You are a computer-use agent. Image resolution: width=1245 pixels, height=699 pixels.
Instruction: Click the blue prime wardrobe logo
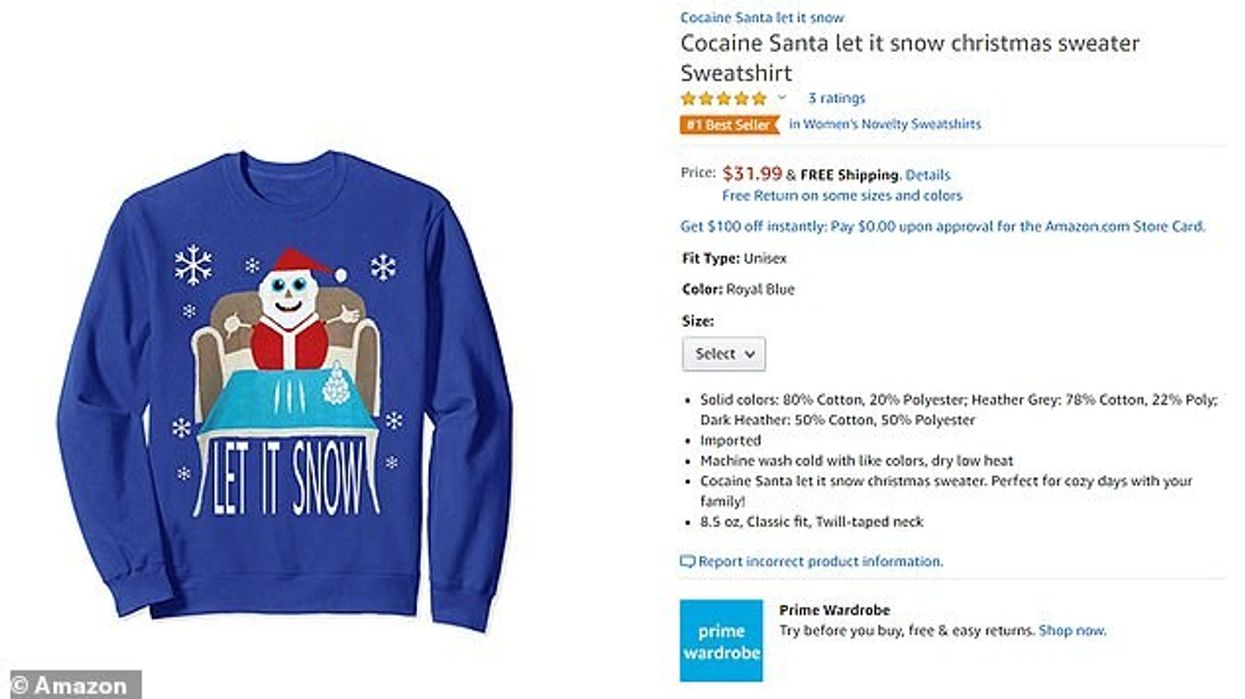pos(721,641)
